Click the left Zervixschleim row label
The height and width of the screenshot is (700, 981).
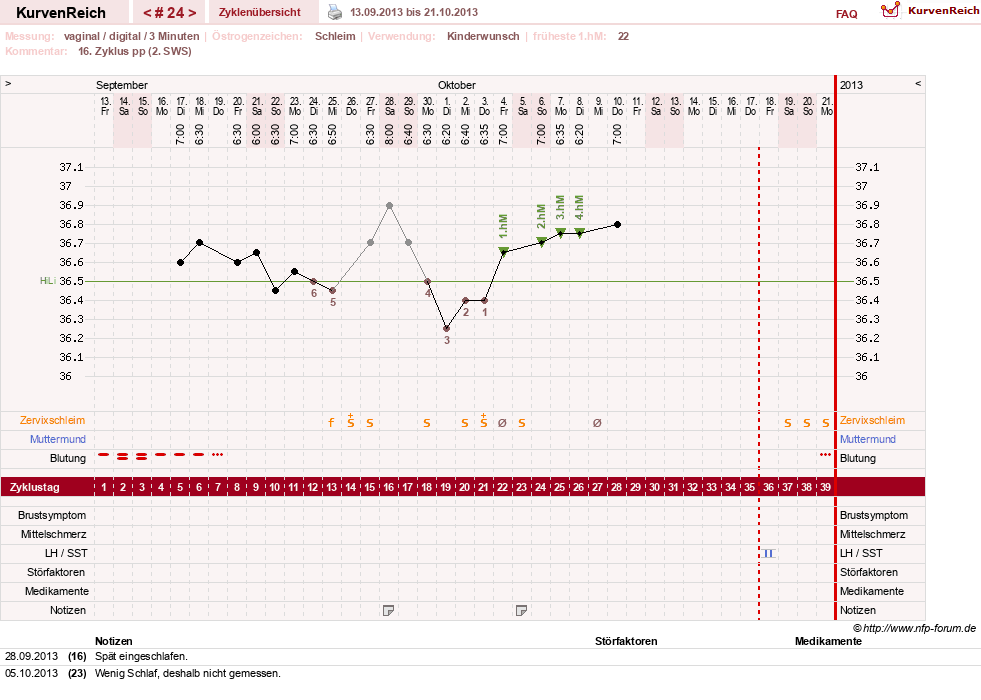pos(53,420)
